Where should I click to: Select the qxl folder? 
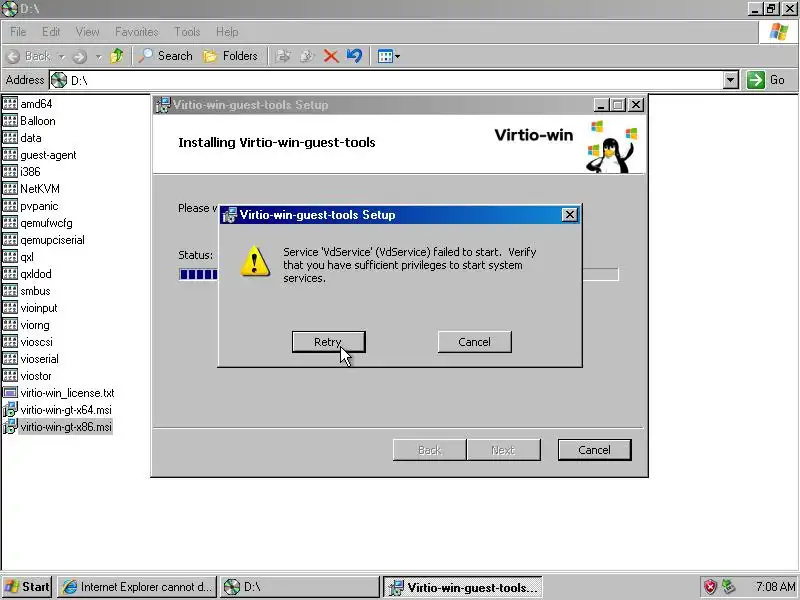point(18,257)
